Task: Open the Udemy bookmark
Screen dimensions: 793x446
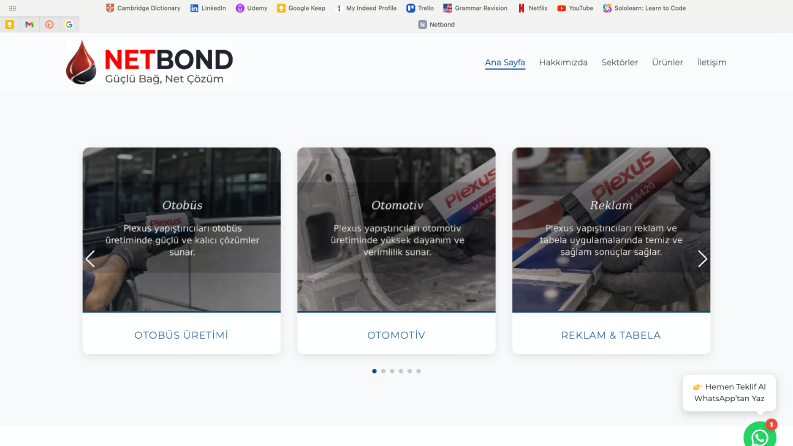Action: click(251, 8)
